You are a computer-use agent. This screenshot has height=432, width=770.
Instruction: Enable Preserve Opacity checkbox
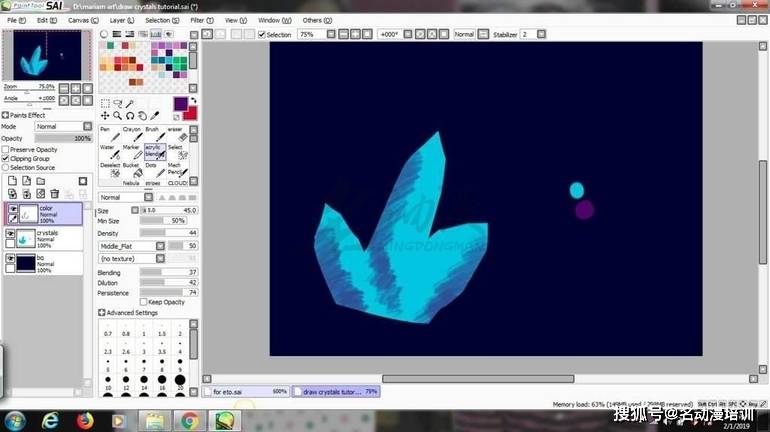(5, 149)
